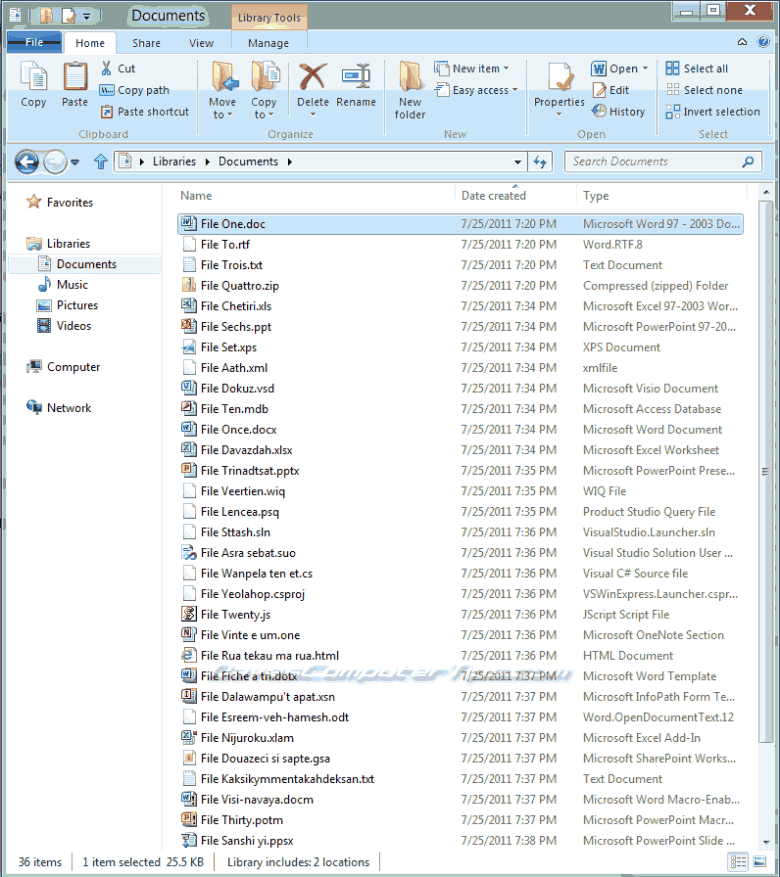Click Paste shortcut option
The height and width of the screenshot is (877, 780).
[x=145, y=112]
